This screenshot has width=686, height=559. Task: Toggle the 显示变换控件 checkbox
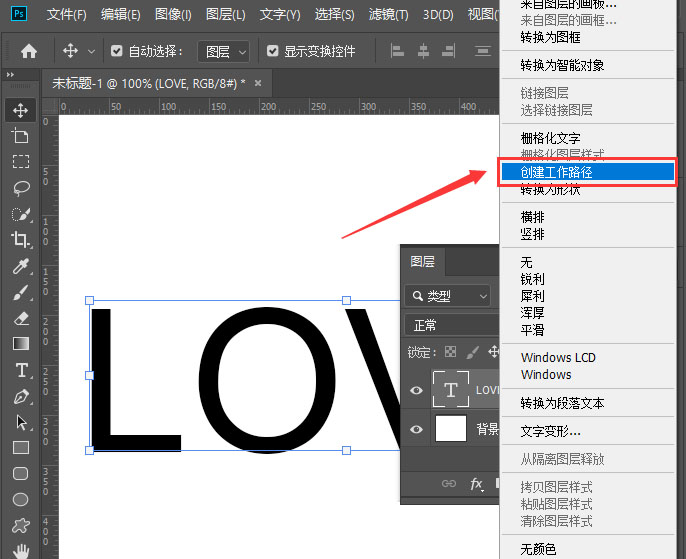(x=273, y=51)
